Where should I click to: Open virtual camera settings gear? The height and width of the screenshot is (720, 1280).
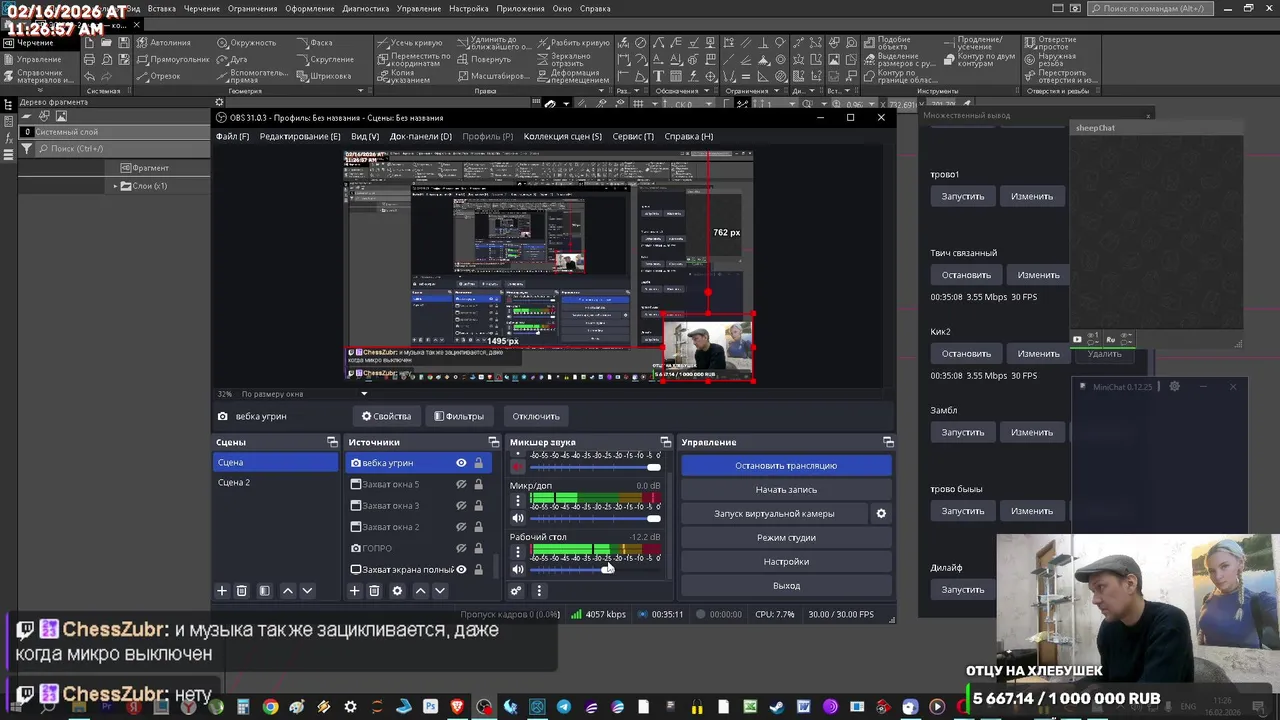point(881,513)
